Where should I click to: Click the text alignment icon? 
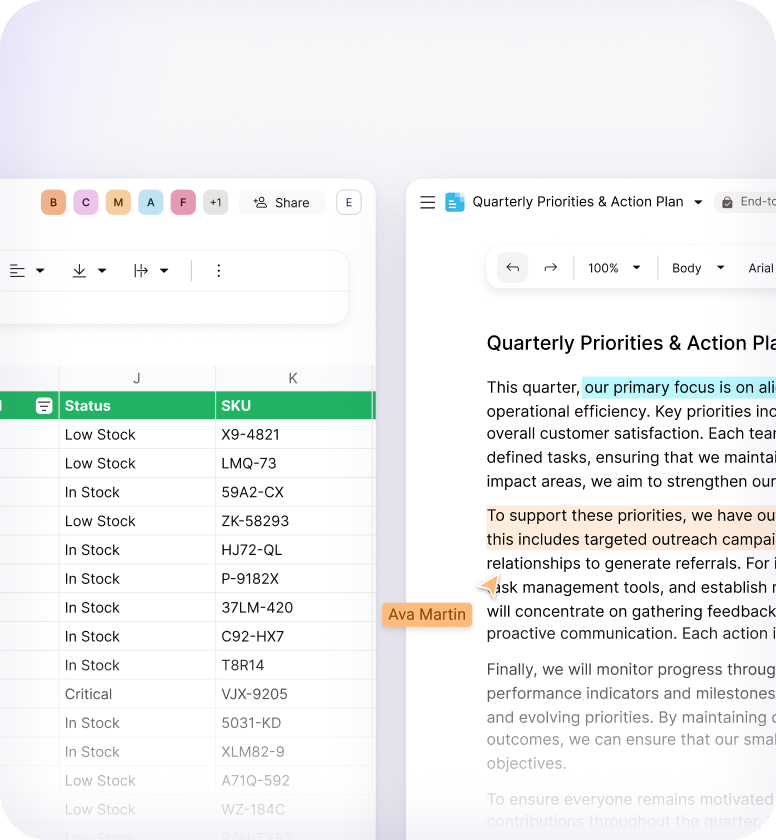pos(18,271)
